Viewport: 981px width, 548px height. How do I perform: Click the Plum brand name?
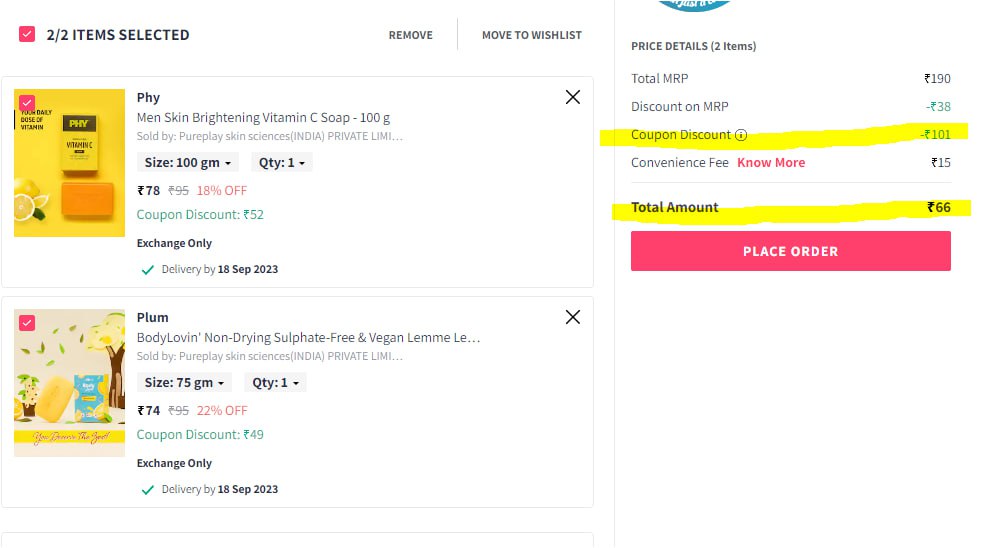click(x=153, y=318)
